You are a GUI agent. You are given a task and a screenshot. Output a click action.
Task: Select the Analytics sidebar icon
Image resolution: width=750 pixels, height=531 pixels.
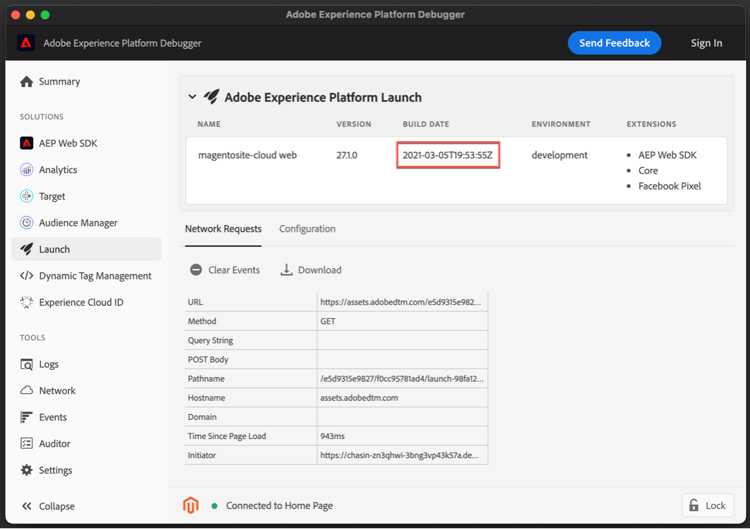pyautogui.click(x=27, y=170)
